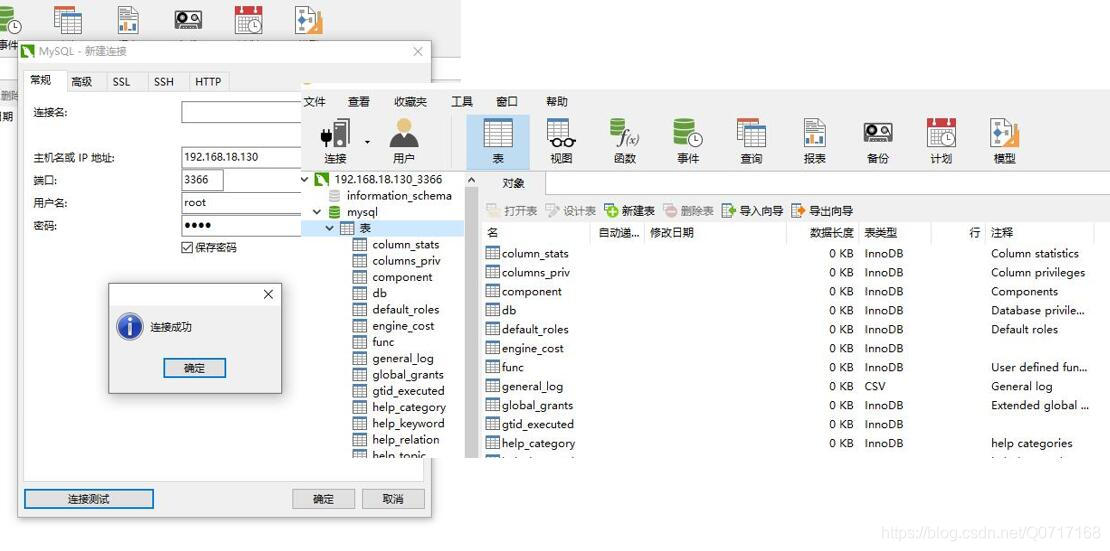Switch to the SSL tab

click(x=122, y=81)
